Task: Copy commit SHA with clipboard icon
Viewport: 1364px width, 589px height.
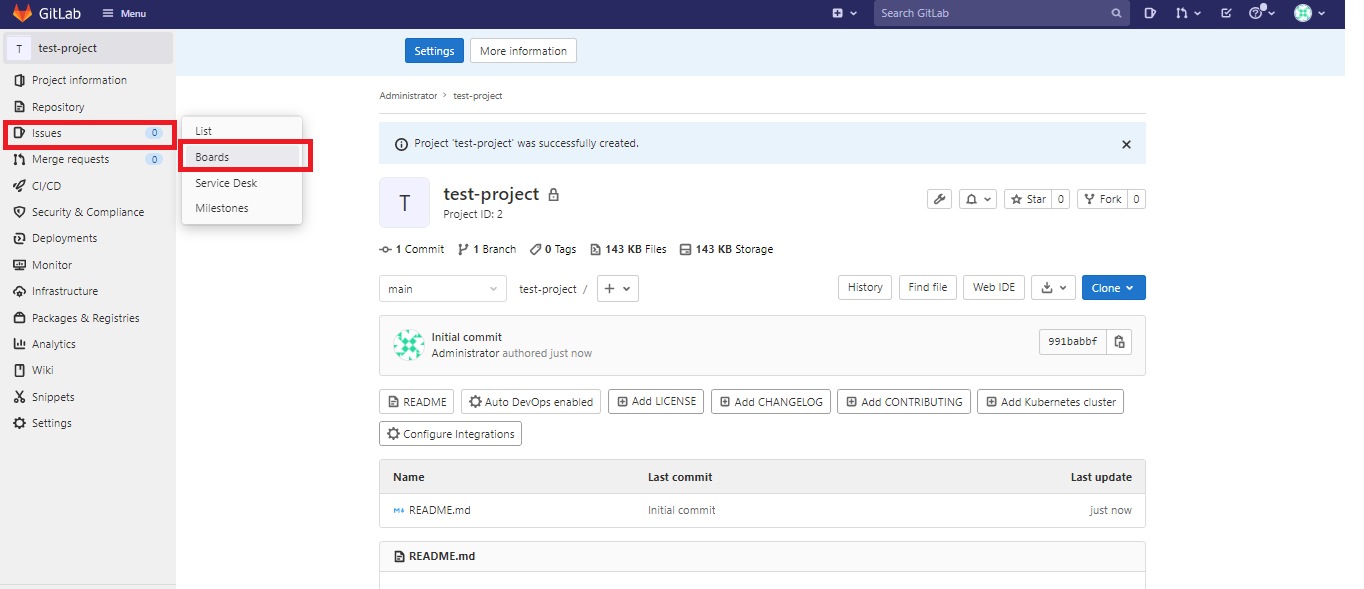Action: [x=1120, y=341]
